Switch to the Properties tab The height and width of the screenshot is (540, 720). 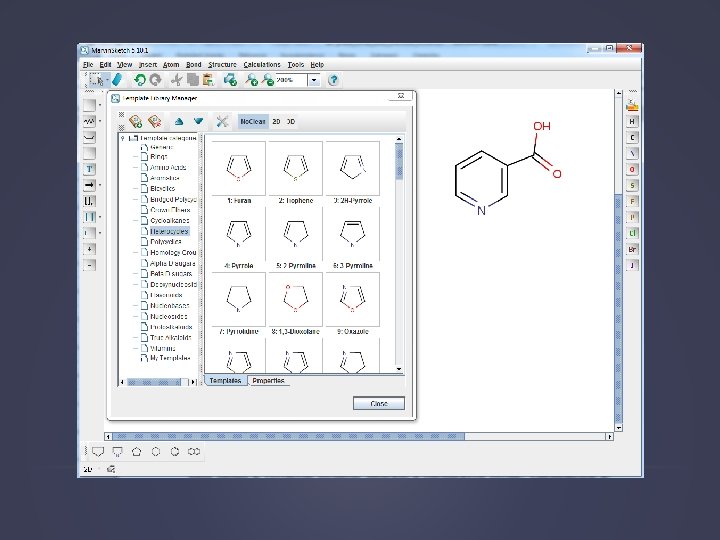tap(269, 381)
